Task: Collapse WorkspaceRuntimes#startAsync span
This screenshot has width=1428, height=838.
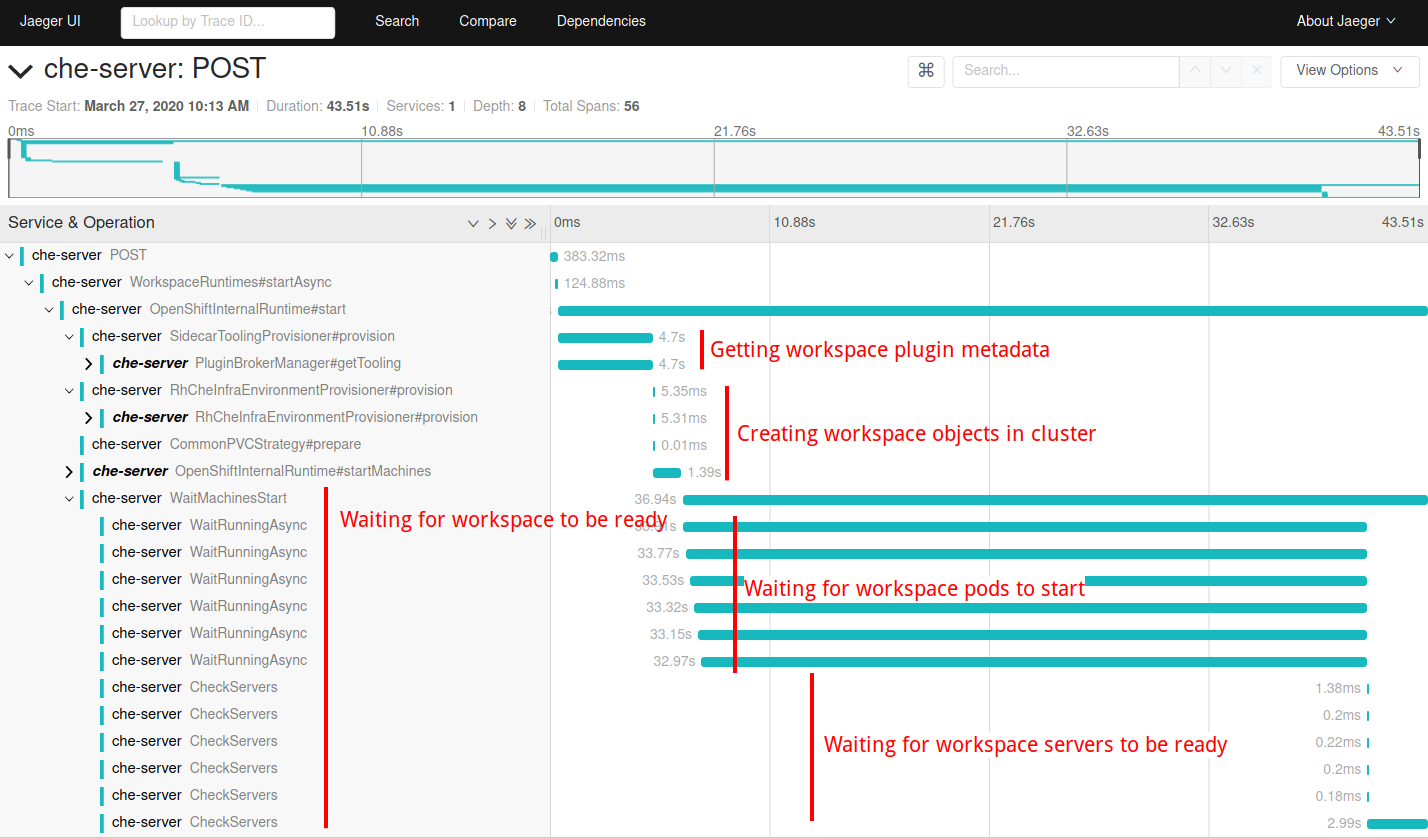Action: pyautogui.click(x=29, y=283)
